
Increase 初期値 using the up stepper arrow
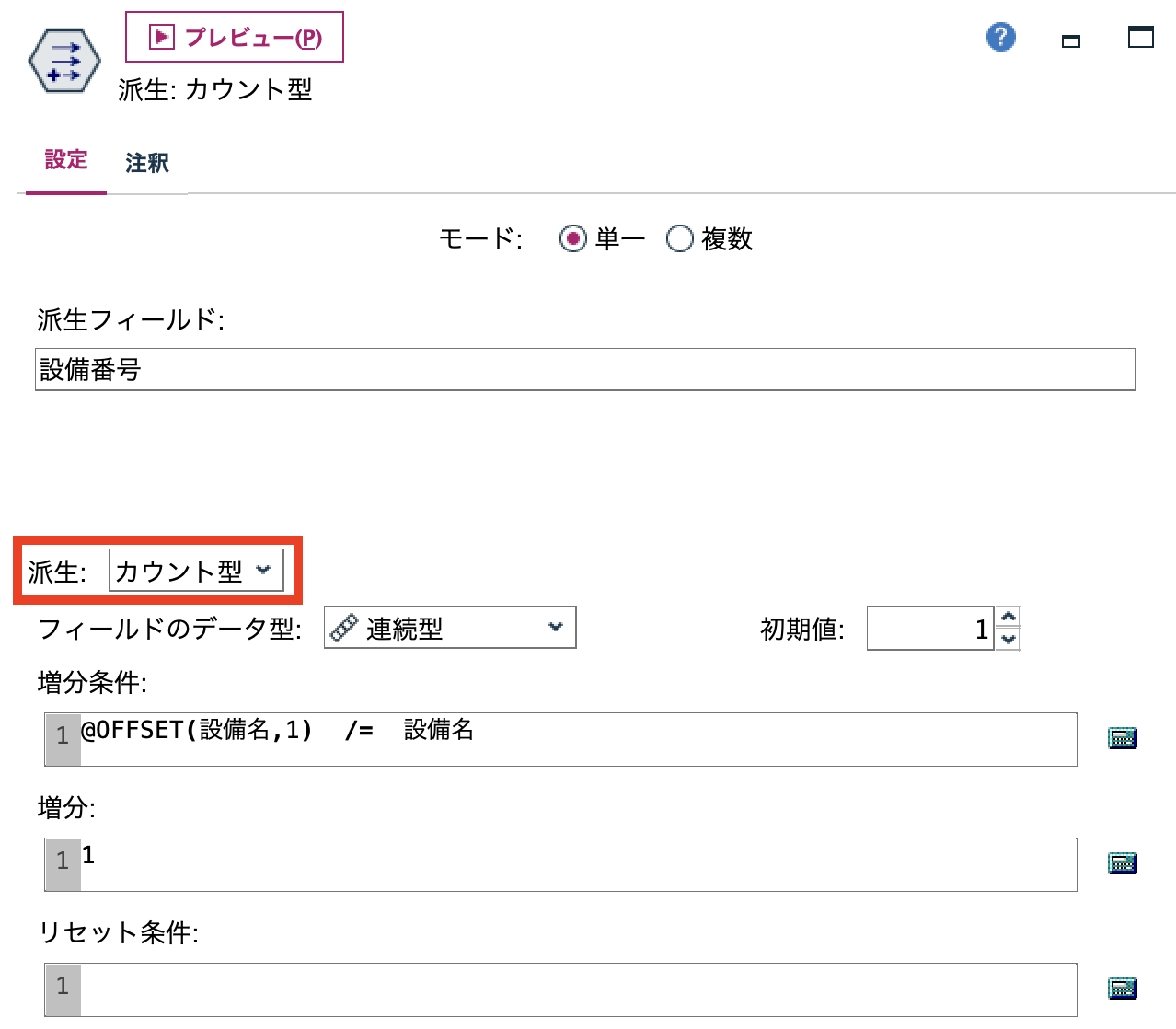(1008, 618)
